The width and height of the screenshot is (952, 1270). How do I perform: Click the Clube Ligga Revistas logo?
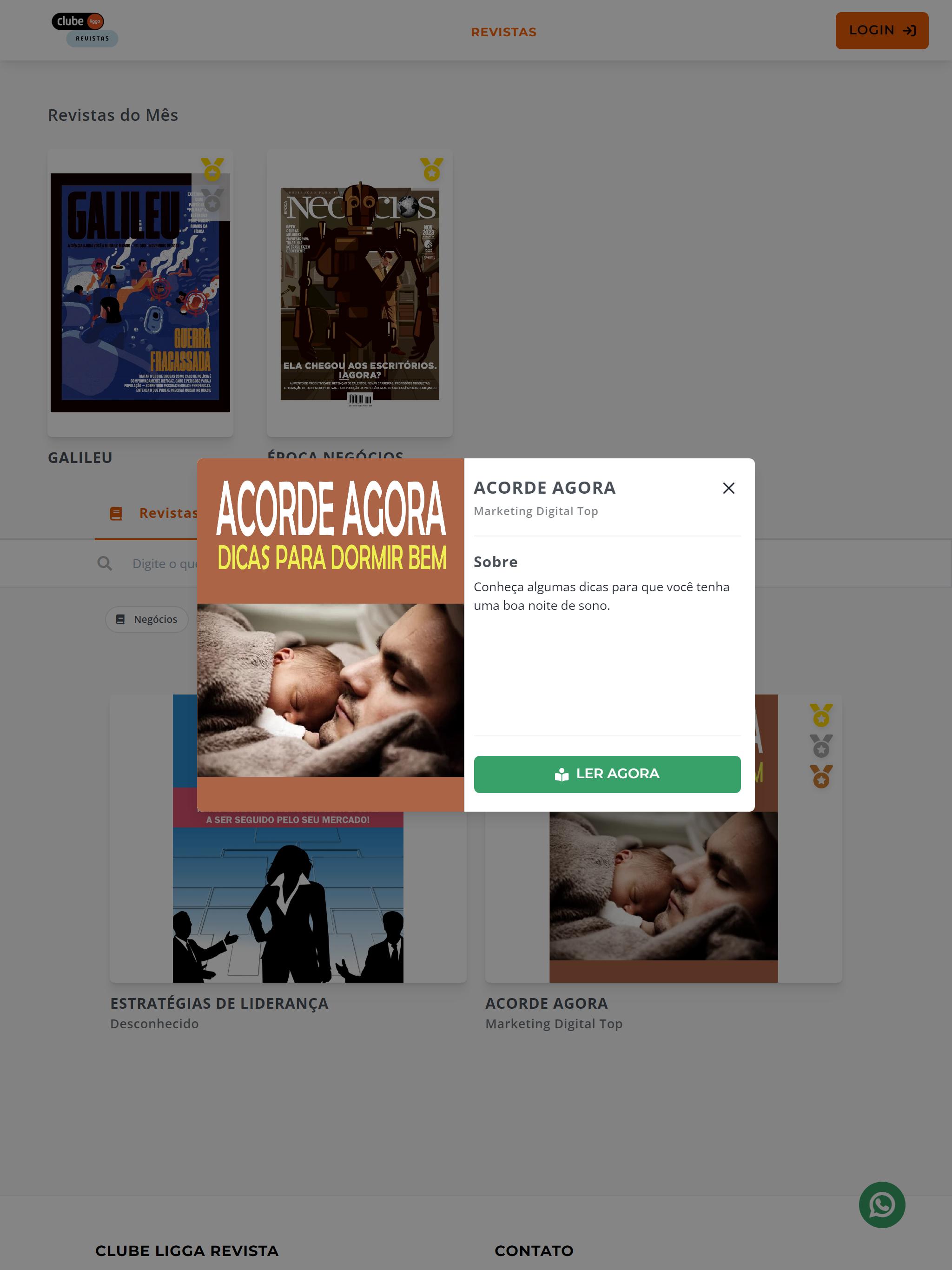coord(85,30)
